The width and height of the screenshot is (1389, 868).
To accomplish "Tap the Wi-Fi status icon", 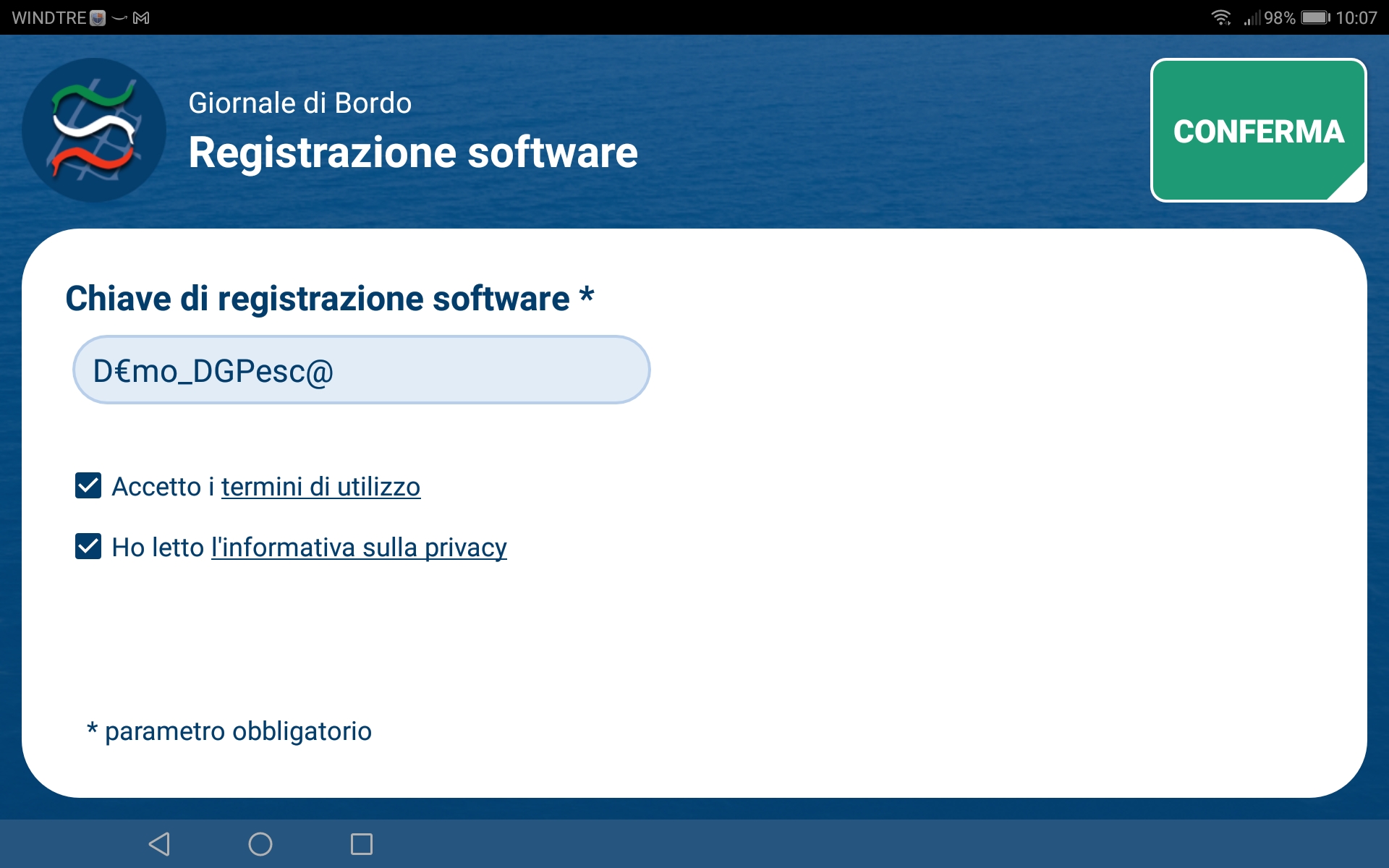I will (1220, 17).
